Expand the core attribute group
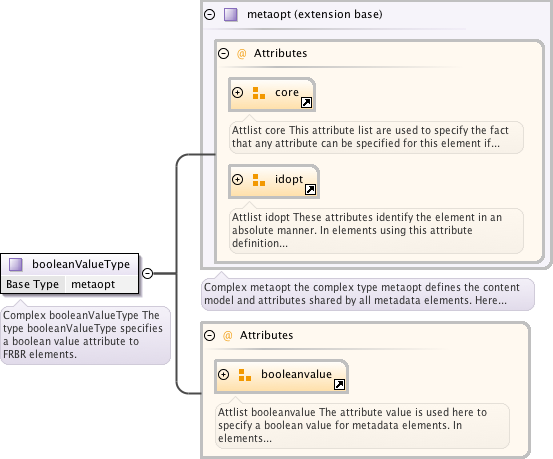Viewport: 553px width, 459px height. [x=237, y=92]
